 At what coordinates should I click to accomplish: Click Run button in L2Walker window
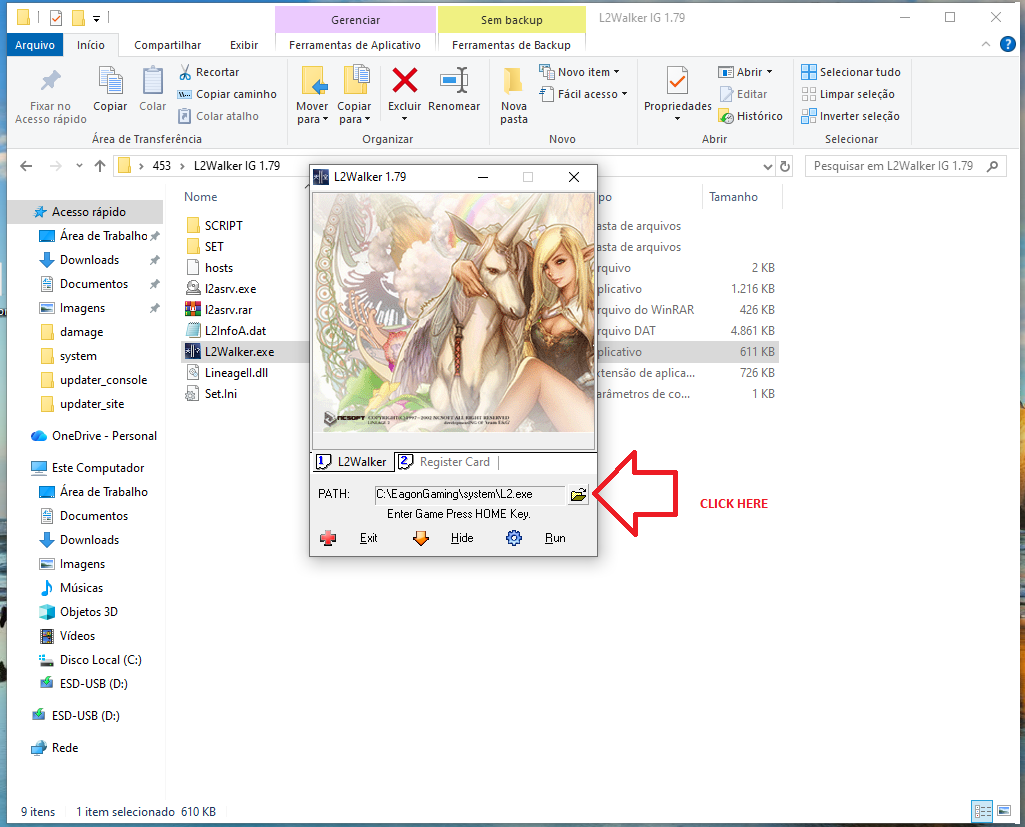point(555,538)
